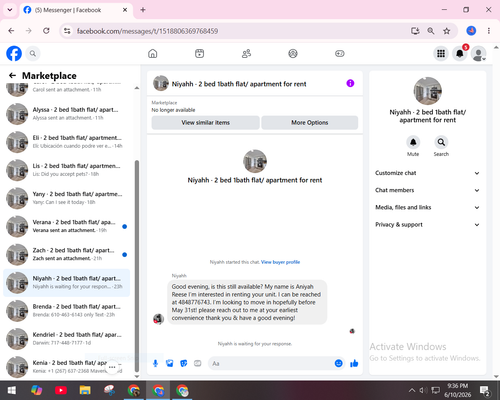Open the Facebook search magnifier

(x=33, y=53)
